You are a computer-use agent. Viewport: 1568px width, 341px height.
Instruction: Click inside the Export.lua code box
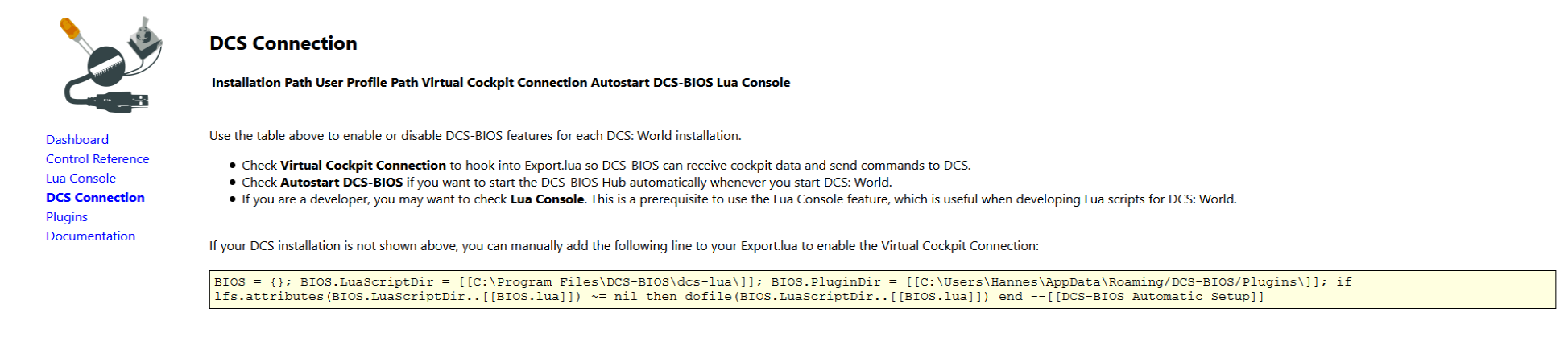pos(882,290)
